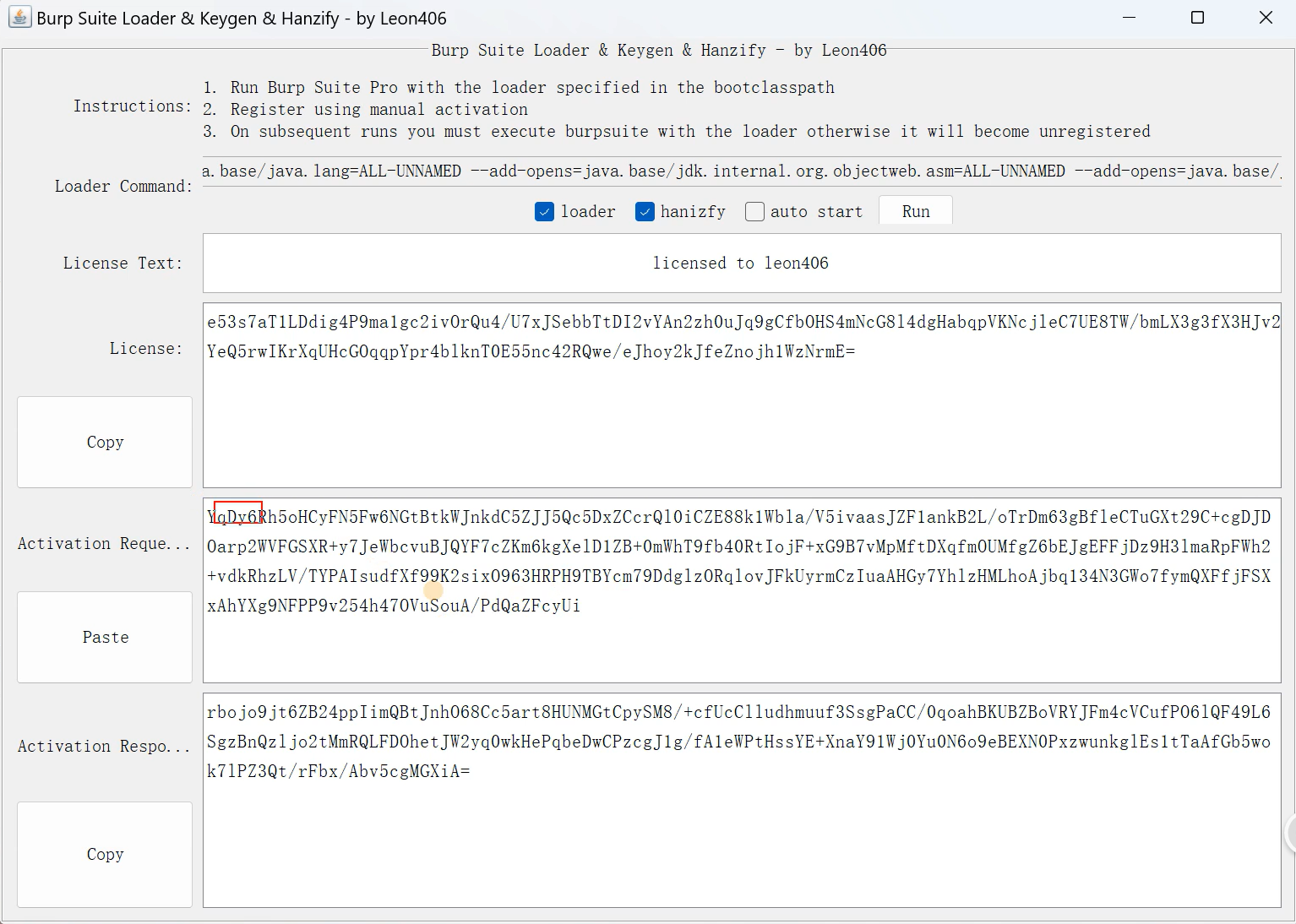Close the Burp Suite Loader window
Viewport: 1296px width, 924px height.
(x=1266, y=18)
